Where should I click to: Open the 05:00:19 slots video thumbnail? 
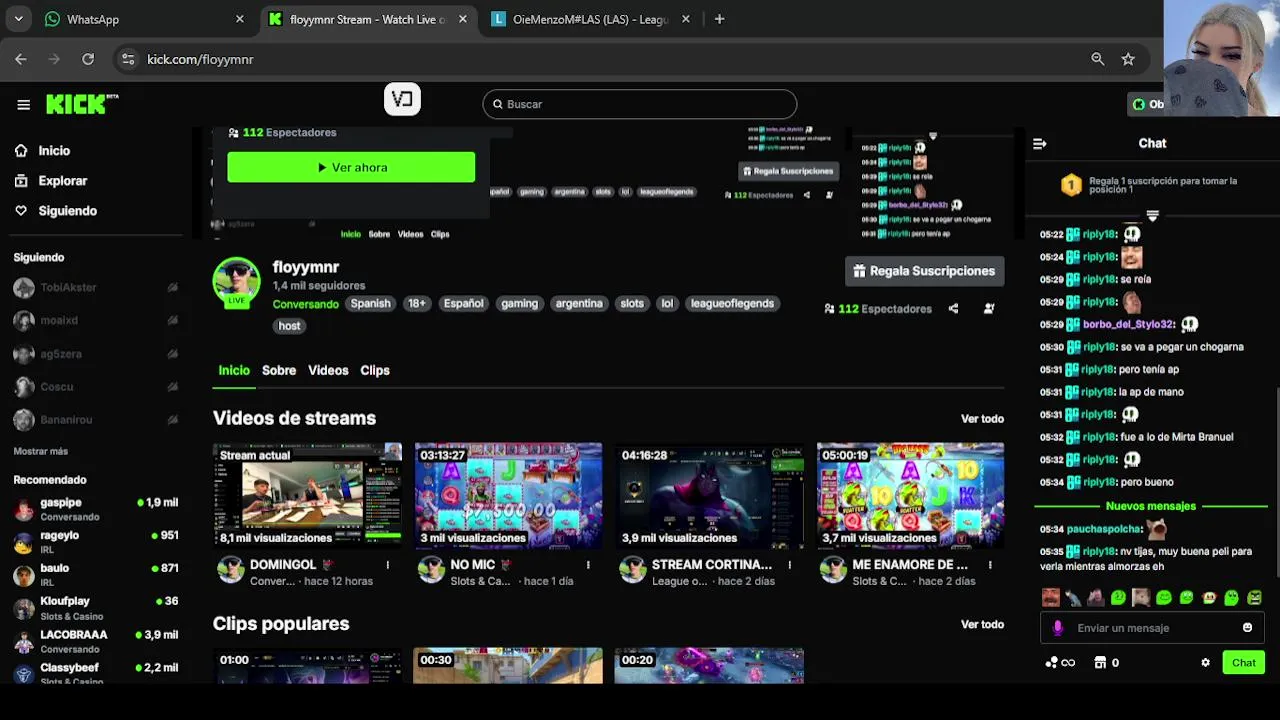point(910,496)
